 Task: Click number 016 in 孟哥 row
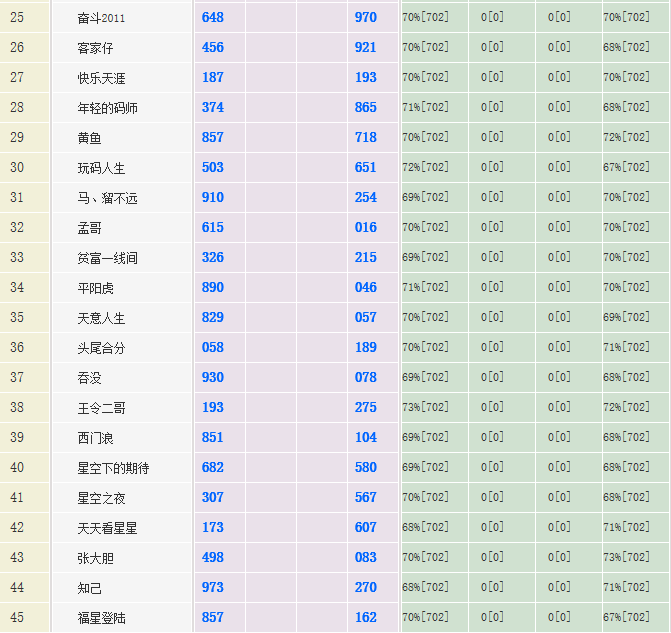coord(365,227)
